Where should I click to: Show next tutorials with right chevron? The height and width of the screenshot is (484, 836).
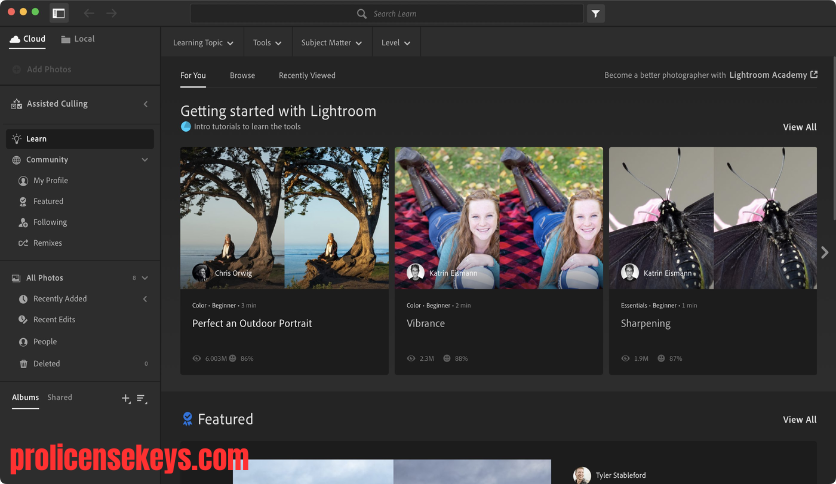coord(825,252)
